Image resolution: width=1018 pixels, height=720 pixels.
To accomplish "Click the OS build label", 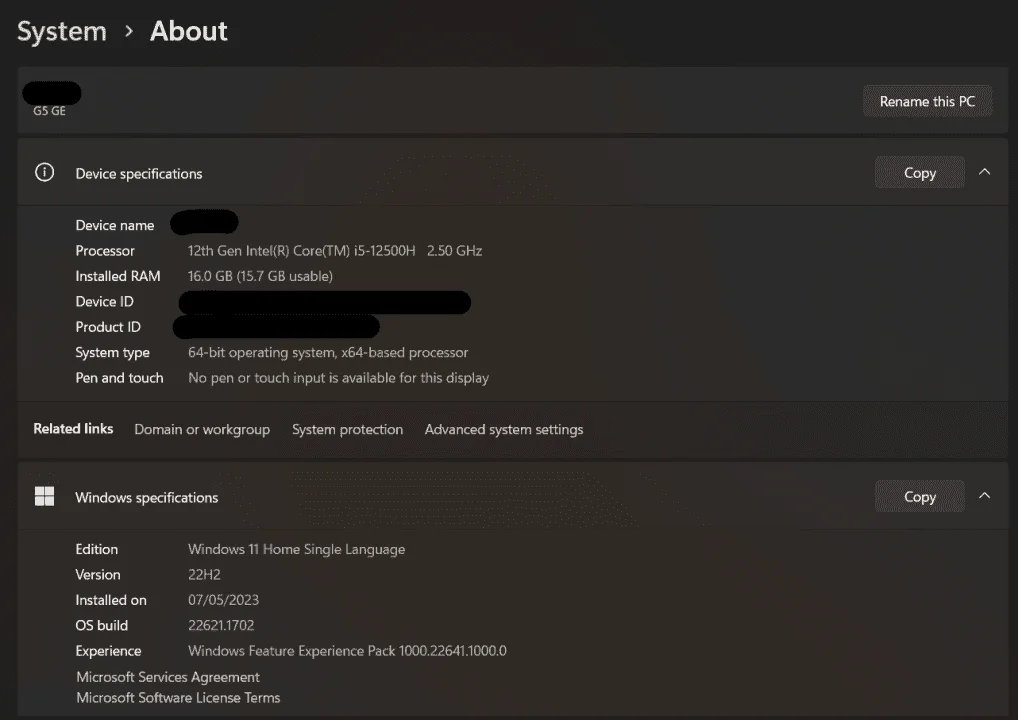I will click(102, 625).
